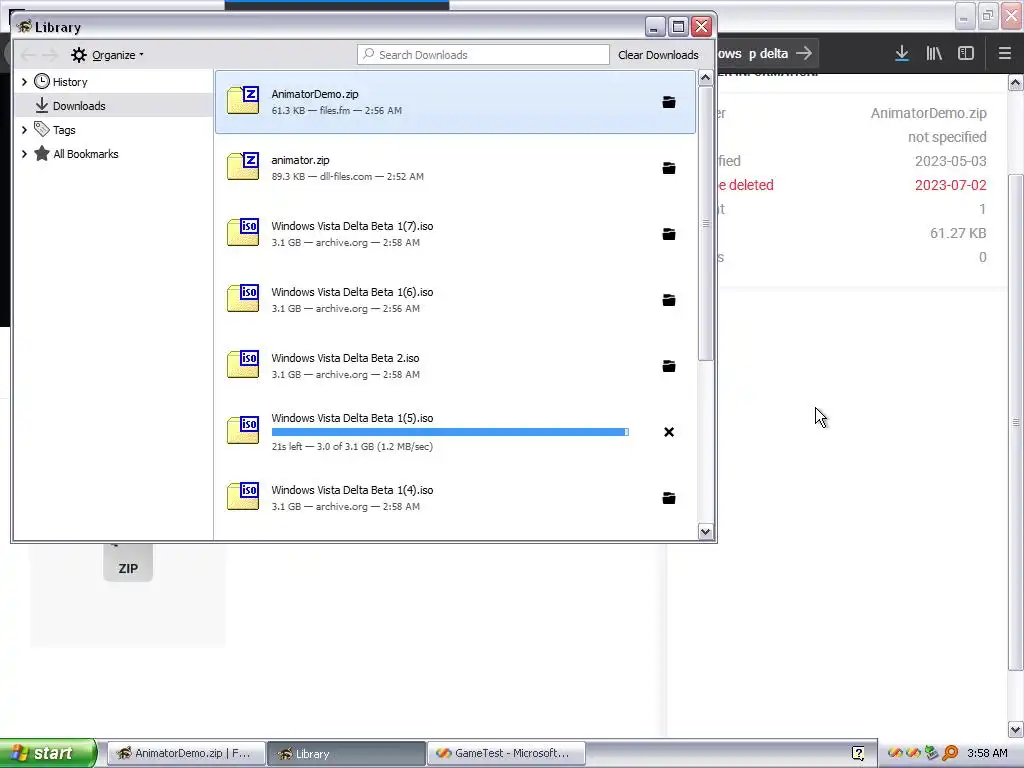Show Windows Vista Delta Beta 2.iso in folder
The height and width of the screenshot is (768, 1024).
pyautogui.click(x=669, y=366)
